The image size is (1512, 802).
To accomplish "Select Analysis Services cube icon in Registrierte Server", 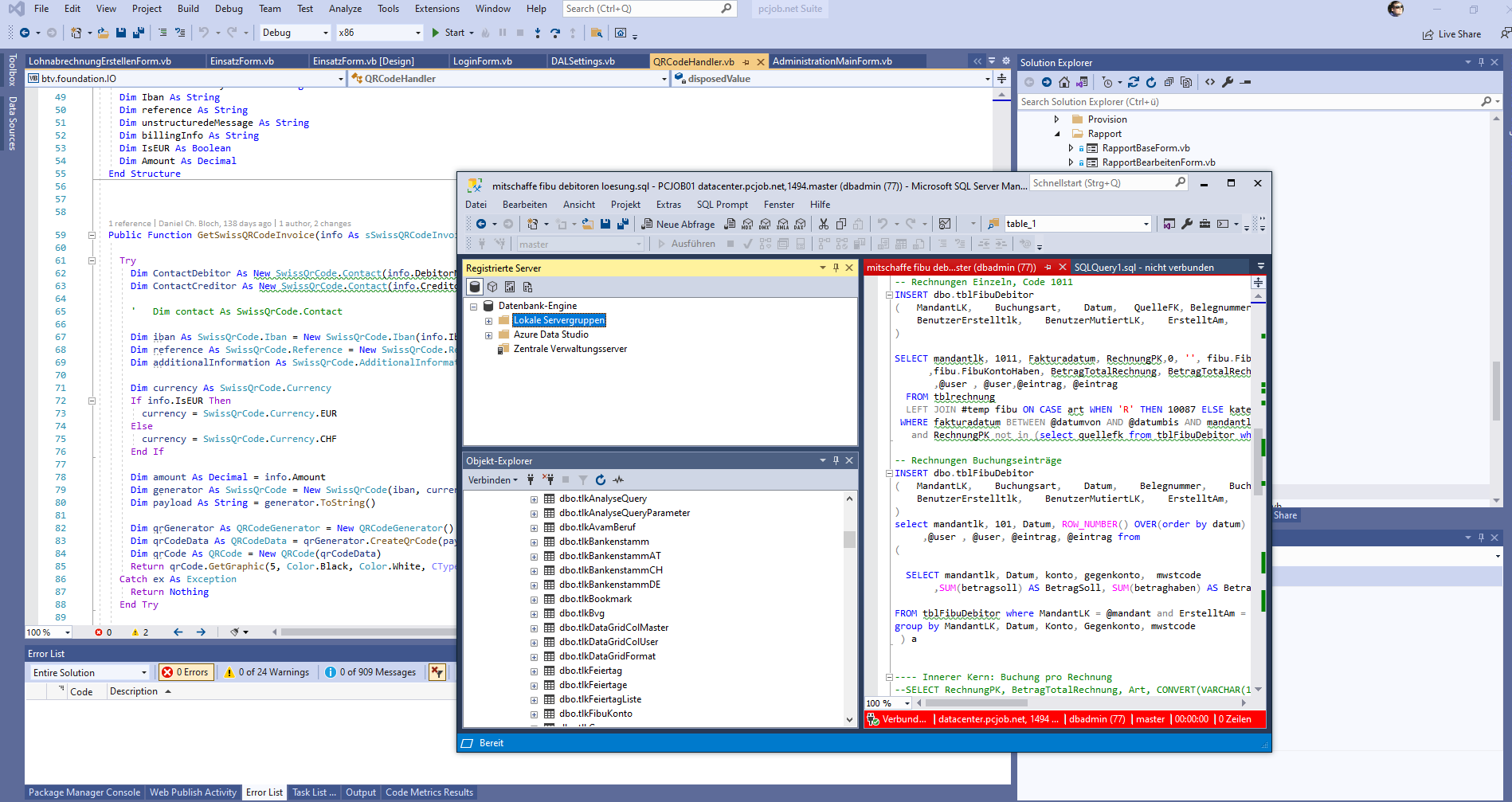I will 492,287.
